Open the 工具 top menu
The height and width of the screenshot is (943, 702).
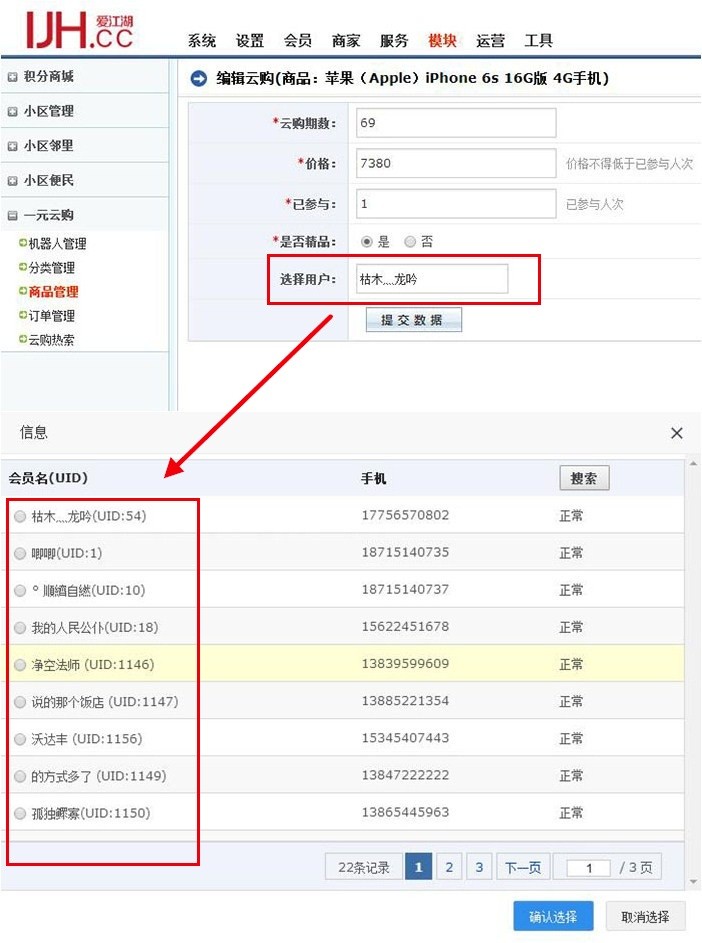(538, 41)
